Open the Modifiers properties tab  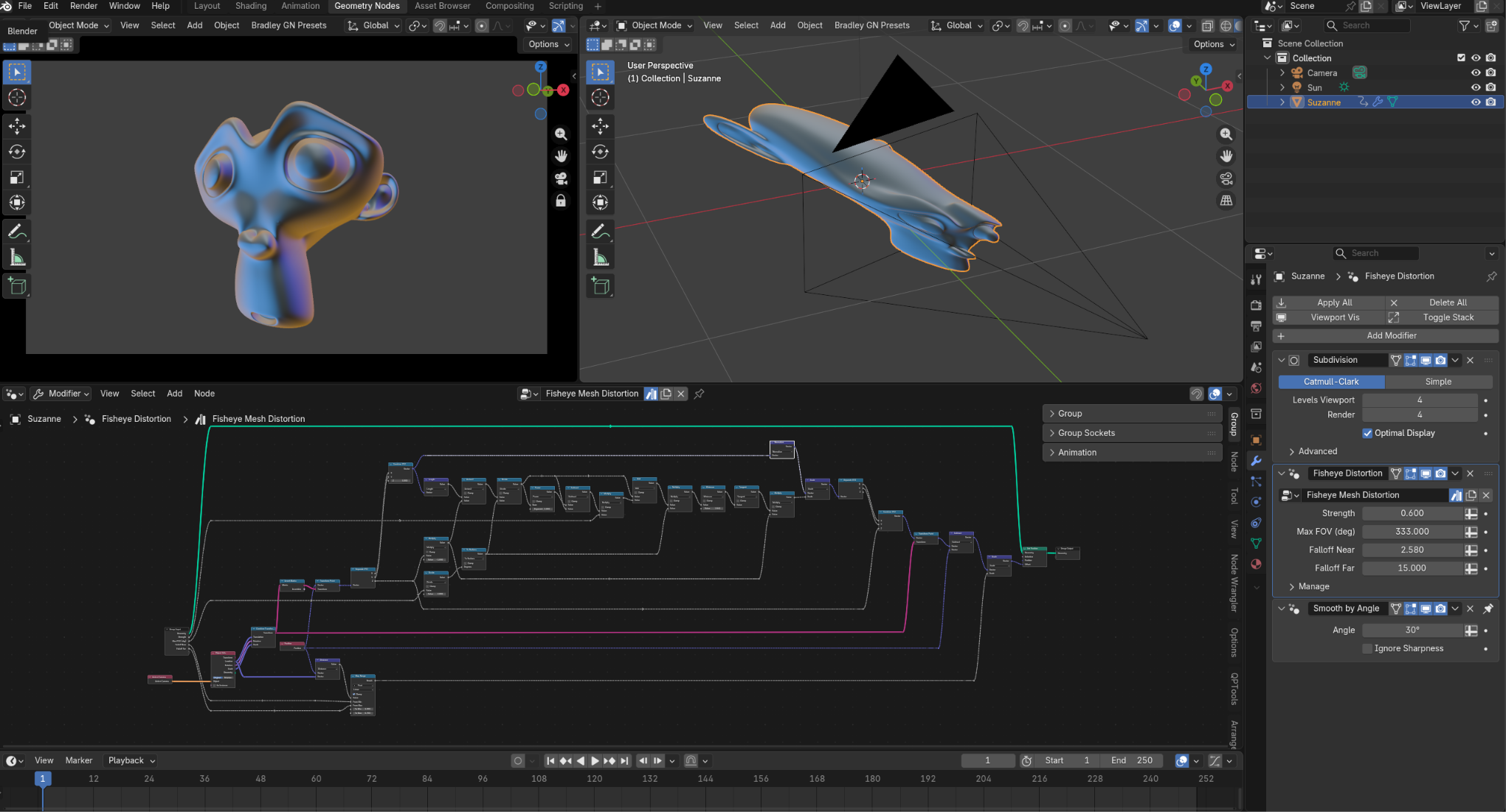(x=1256, y=461)
